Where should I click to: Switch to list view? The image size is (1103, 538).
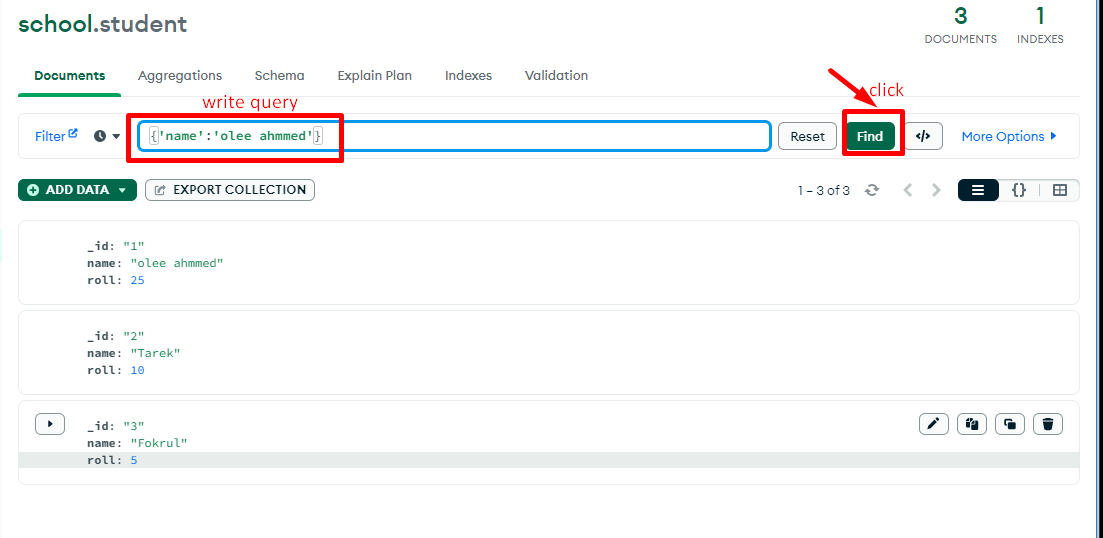point(978,190)
